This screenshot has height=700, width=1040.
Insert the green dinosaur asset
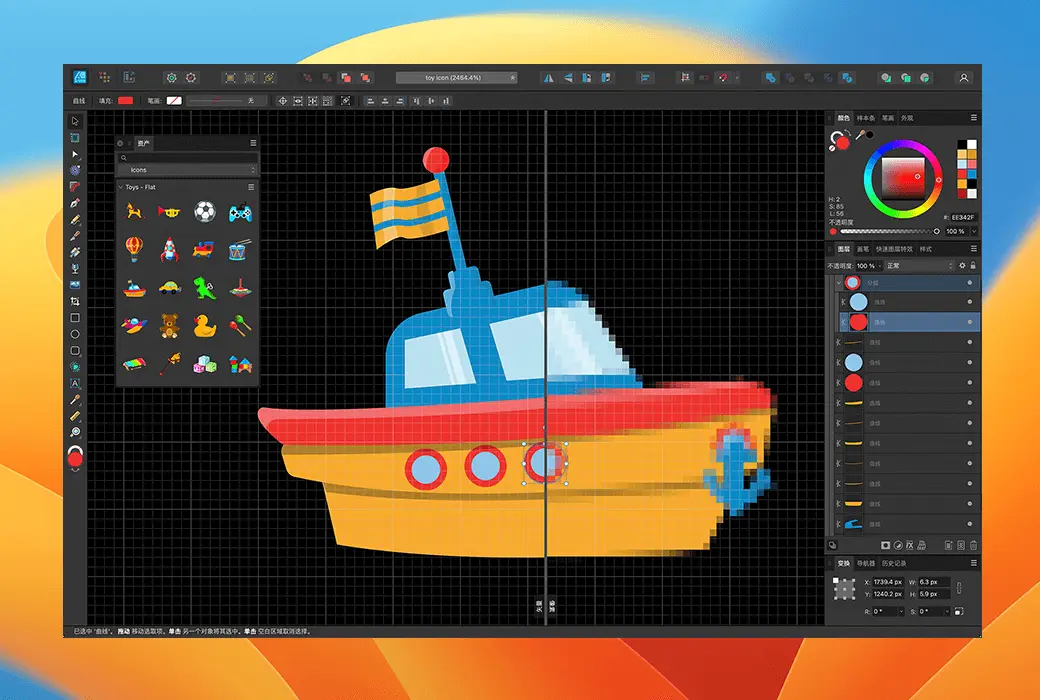[x=205, y=288]
